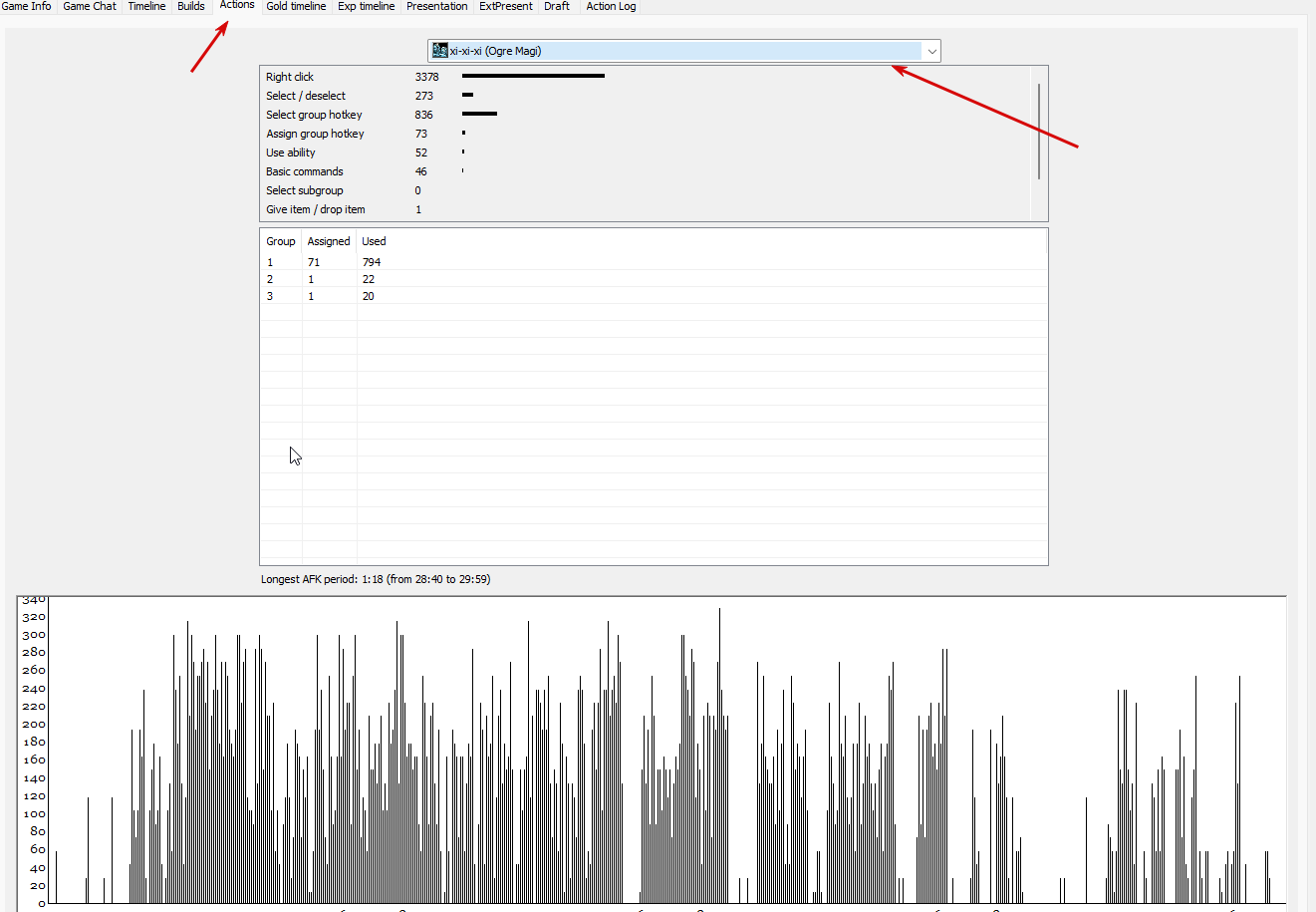
Task: Select the Assign group hotkey row
Action: pyautogui.click(x=646, y=134)
